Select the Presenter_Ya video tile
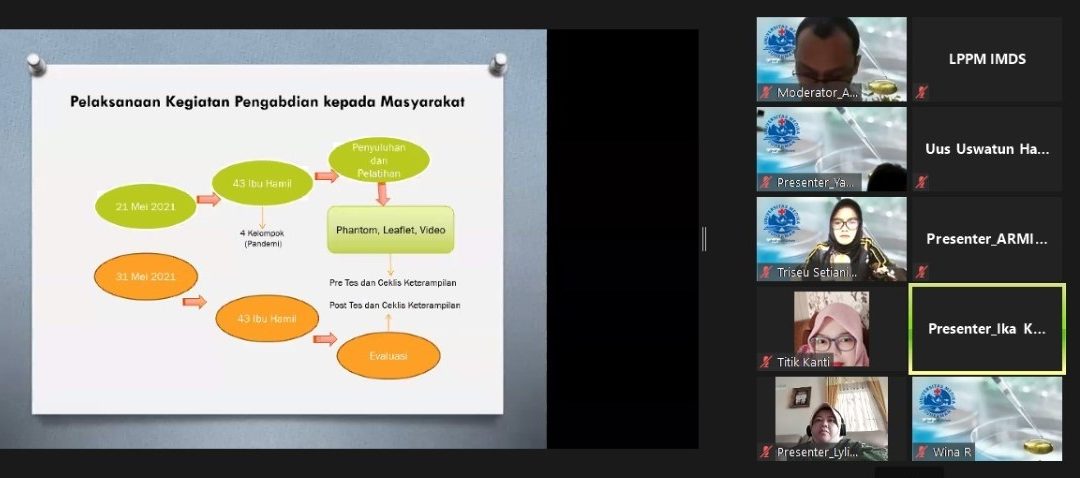The height and width of the screenshot is (478, 1080). (x=831, y=149)
